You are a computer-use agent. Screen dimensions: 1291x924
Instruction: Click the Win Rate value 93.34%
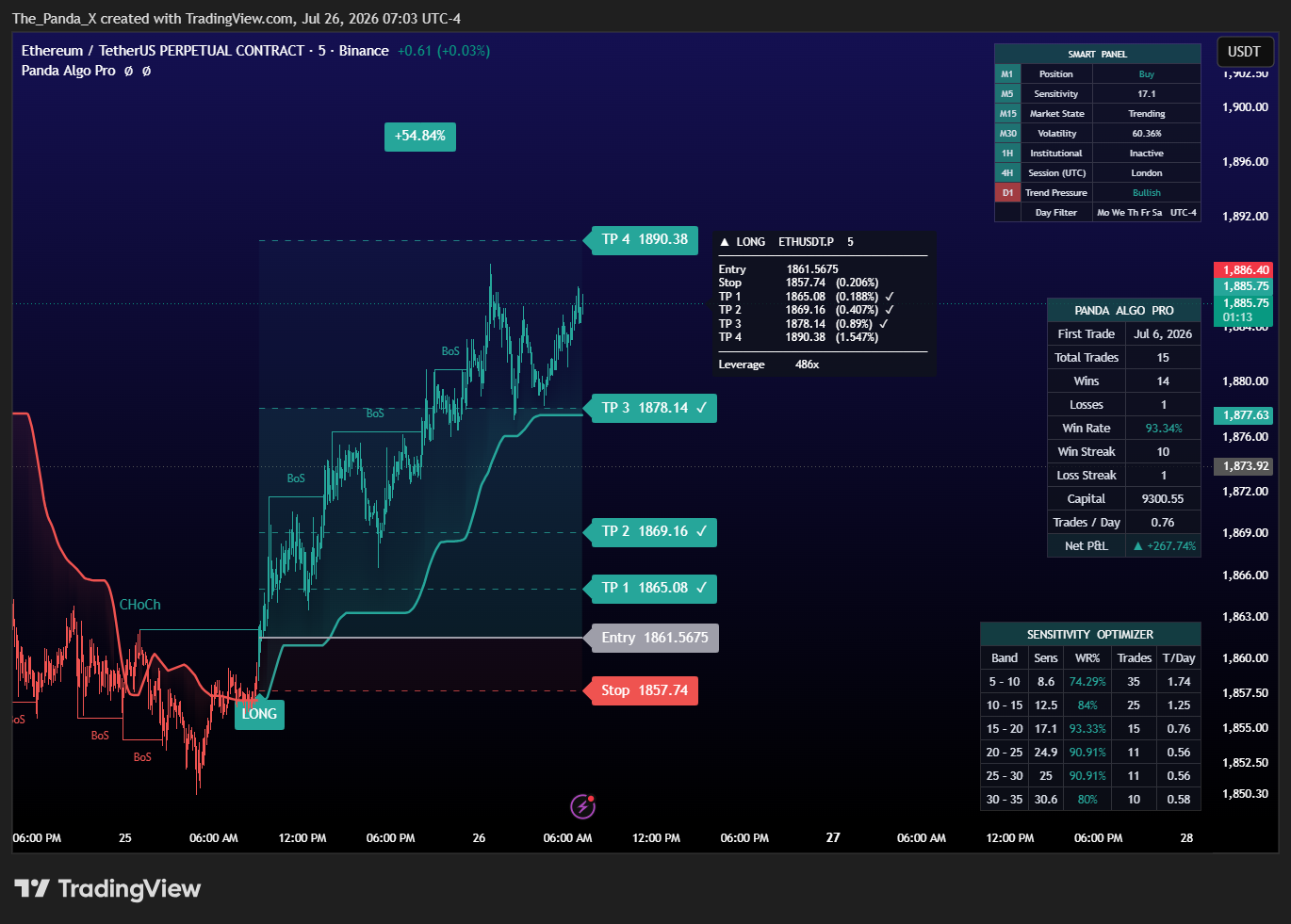pos(1164,429)
